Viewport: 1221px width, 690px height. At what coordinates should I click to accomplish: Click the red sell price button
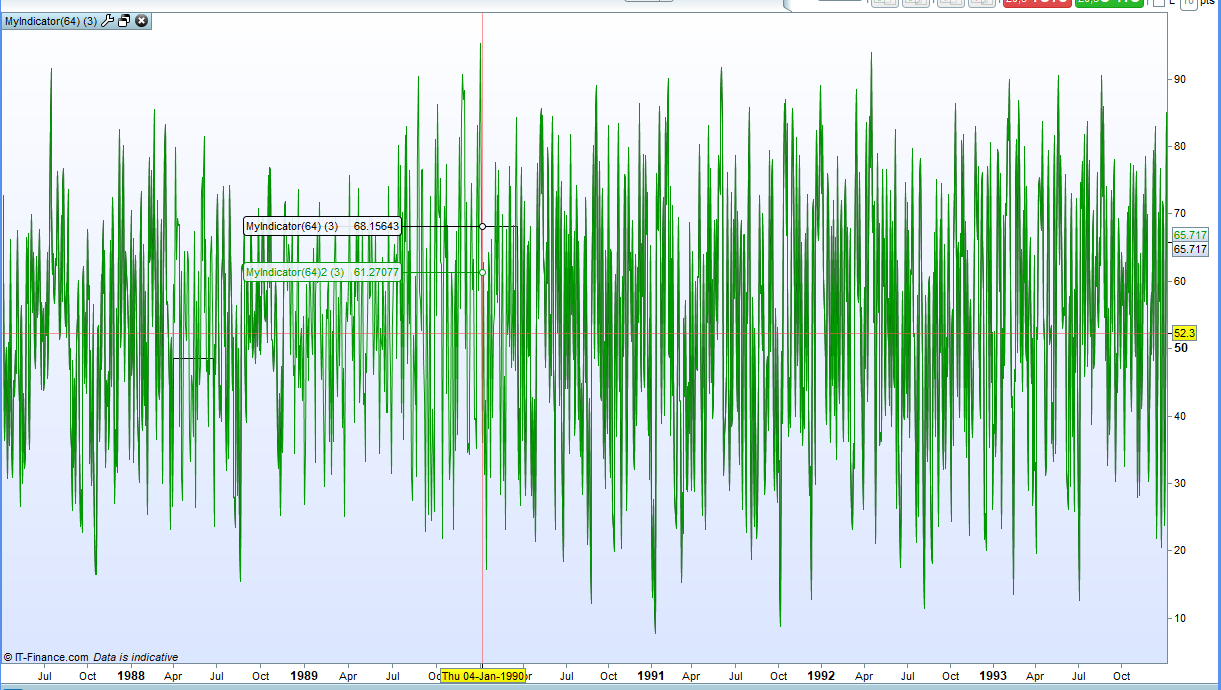click(x=1035, y=3)
